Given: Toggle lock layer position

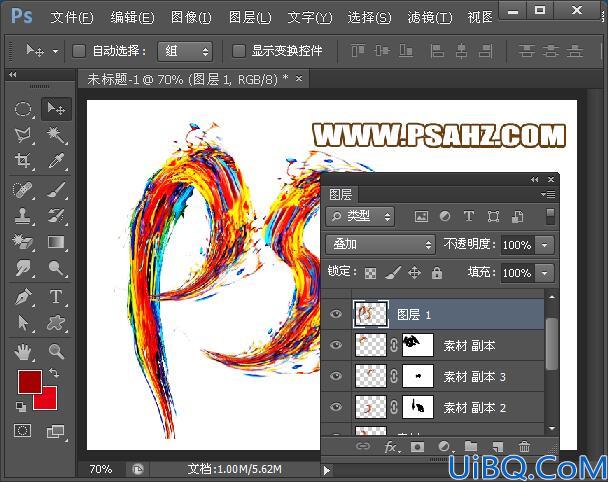Looking at the screenshot, I should 415,273.
